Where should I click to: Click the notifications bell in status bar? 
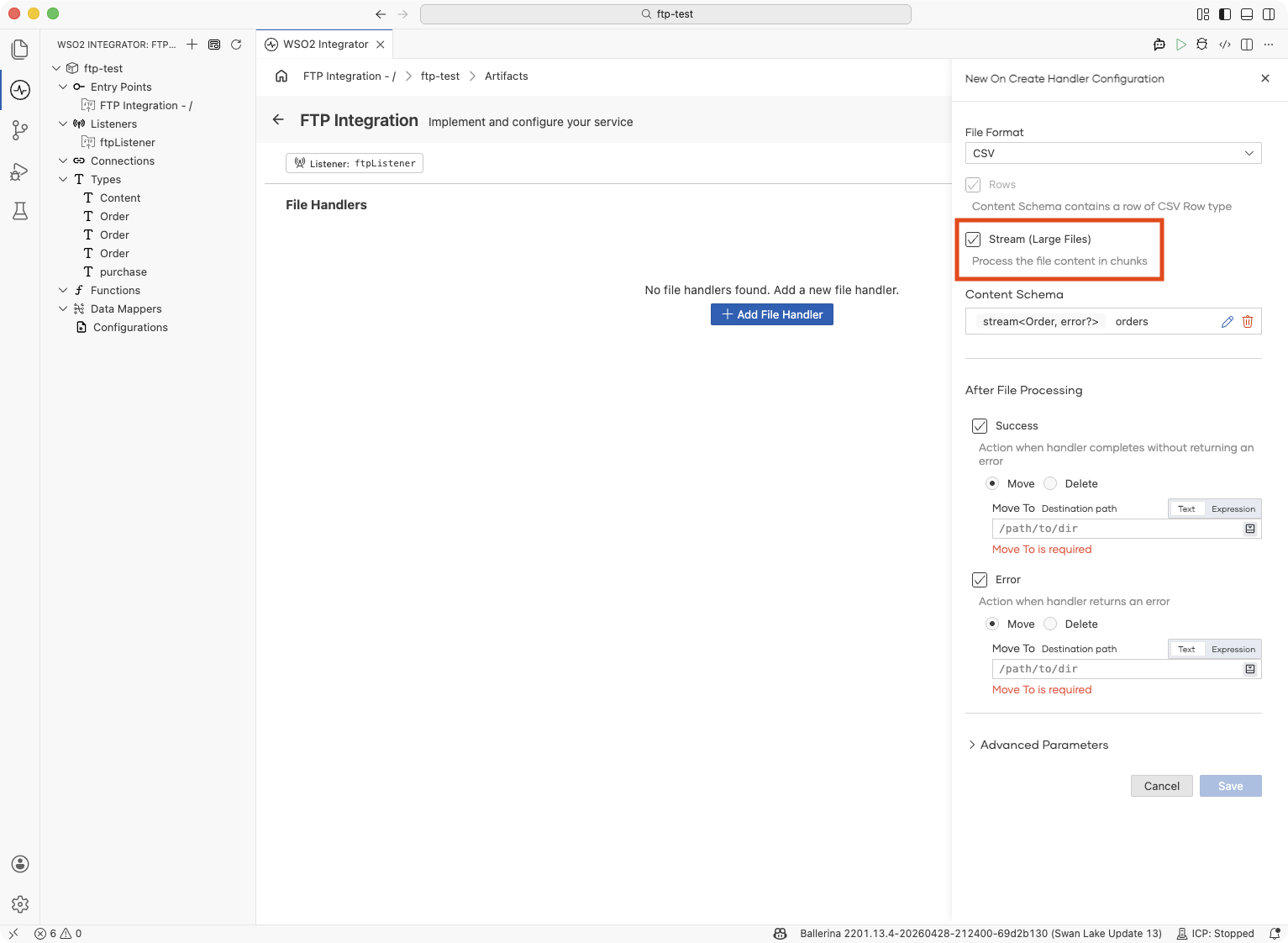tap(1275, 934)
